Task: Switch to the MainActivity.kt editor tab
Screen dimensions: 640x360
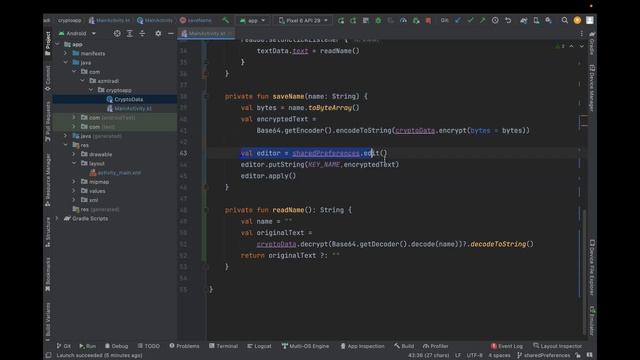Action: [x=206, y=33]
